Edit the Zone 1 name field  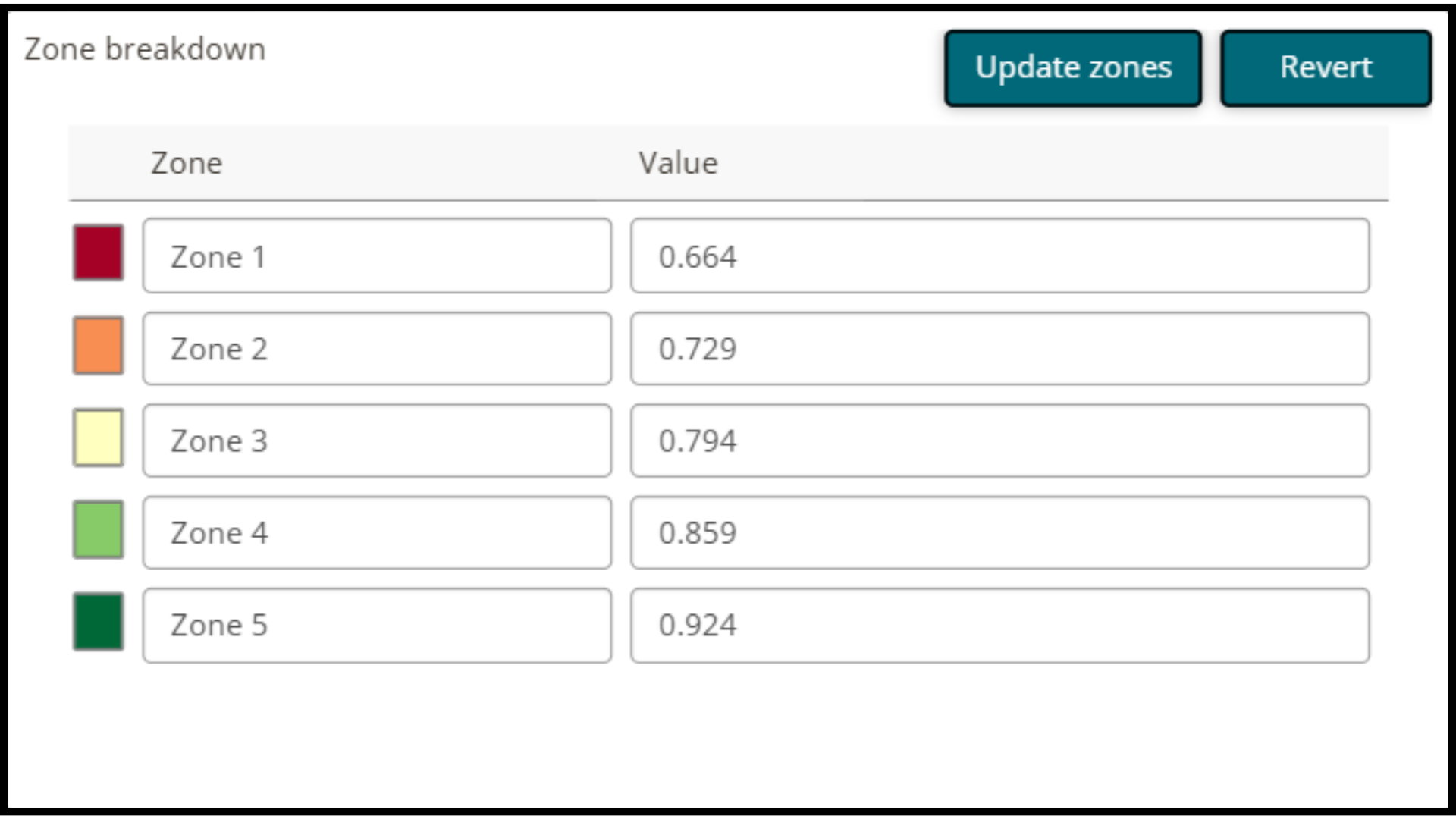(377, 256)
